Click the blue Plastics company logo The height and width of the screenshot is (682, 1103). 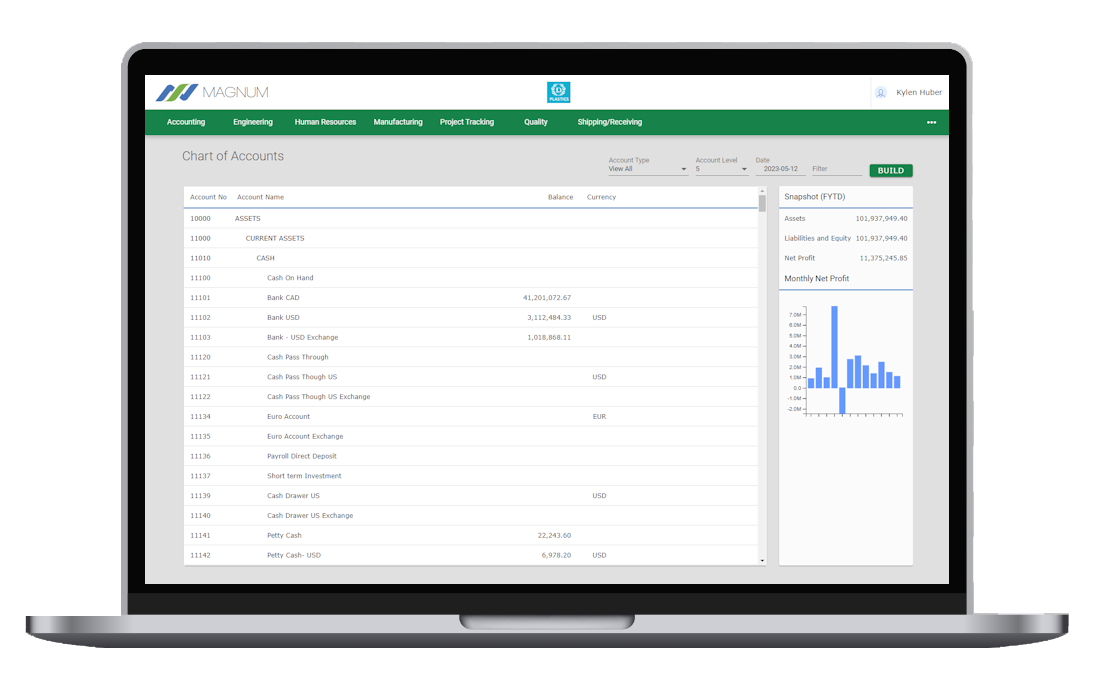[559, 92]
